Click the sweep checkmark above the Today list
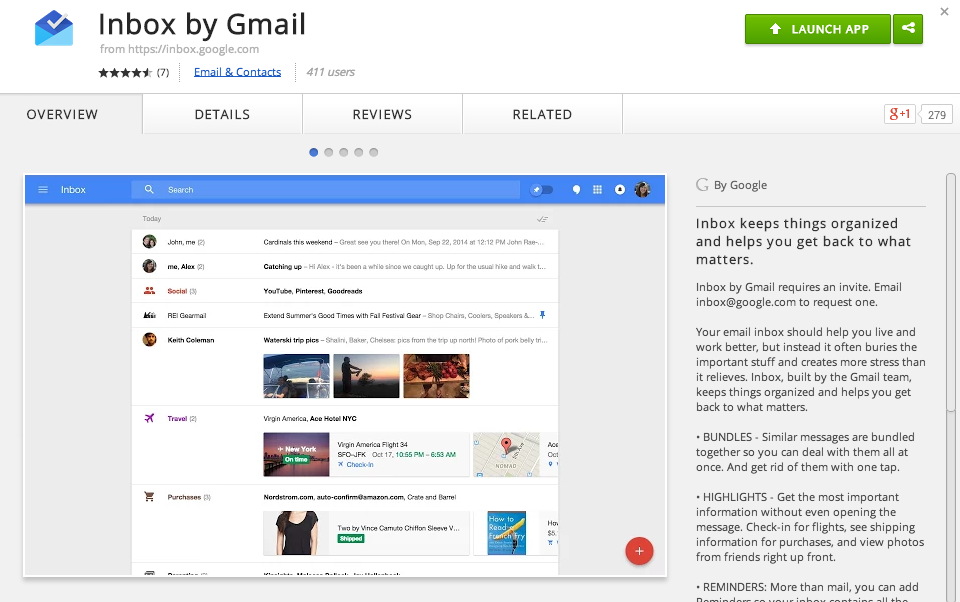Image resolution: width=960 pixels, height=602 pixels. pos(543,218)
